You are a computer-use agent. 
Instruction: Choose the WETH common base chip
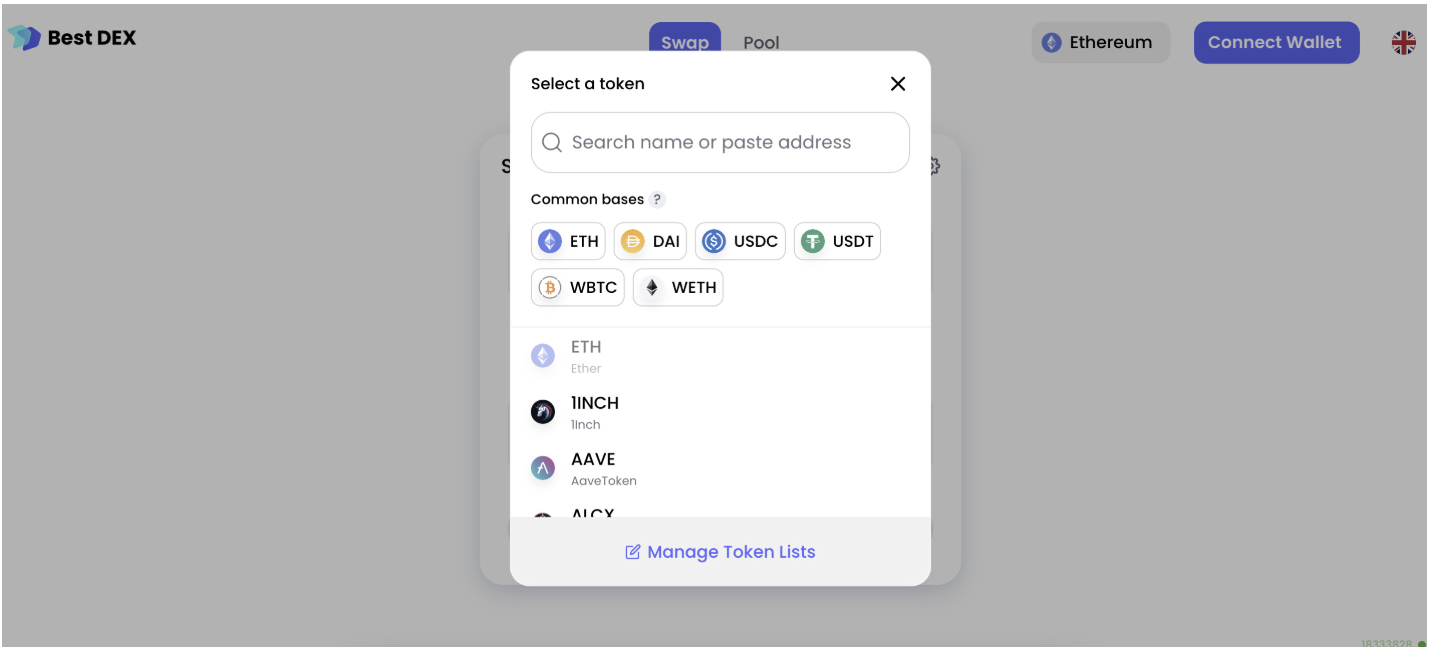678,287
